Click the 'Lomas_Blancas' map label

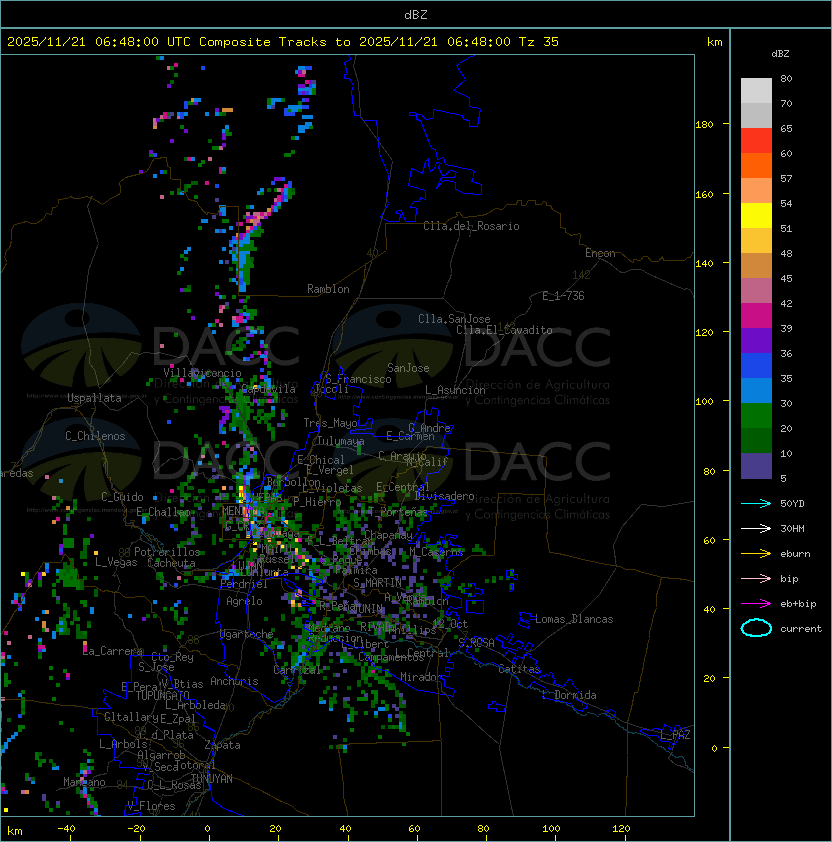pos(574,619)
